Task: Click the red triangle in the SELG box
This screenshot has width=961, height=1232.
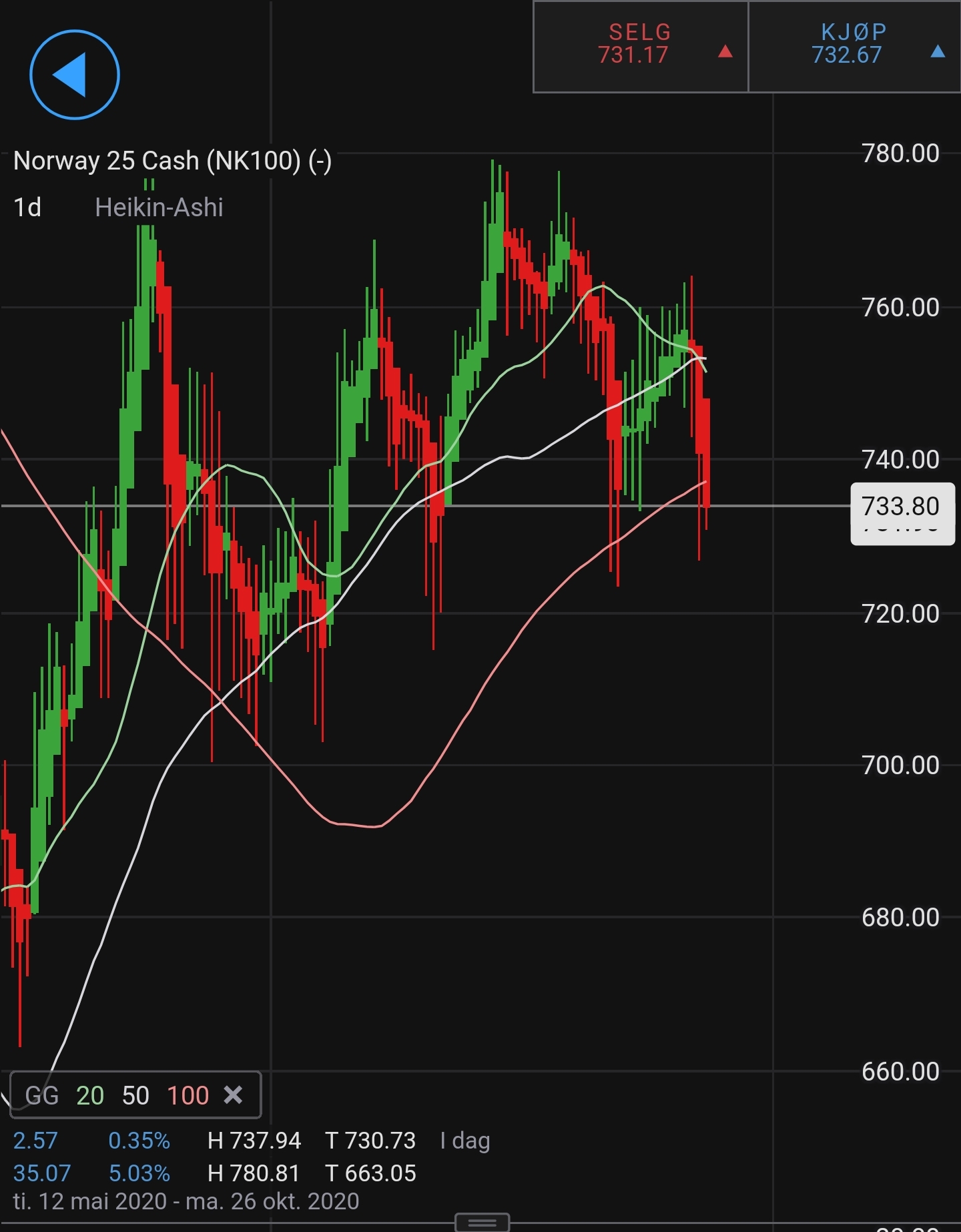Action: [x=725, y=52]
